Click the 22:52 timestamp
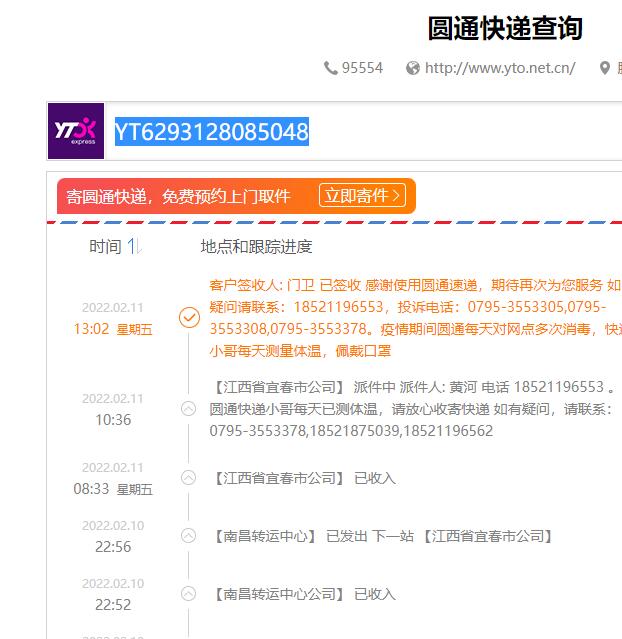The width and height of the screenshot is (622, 639). tap(113, 605)
